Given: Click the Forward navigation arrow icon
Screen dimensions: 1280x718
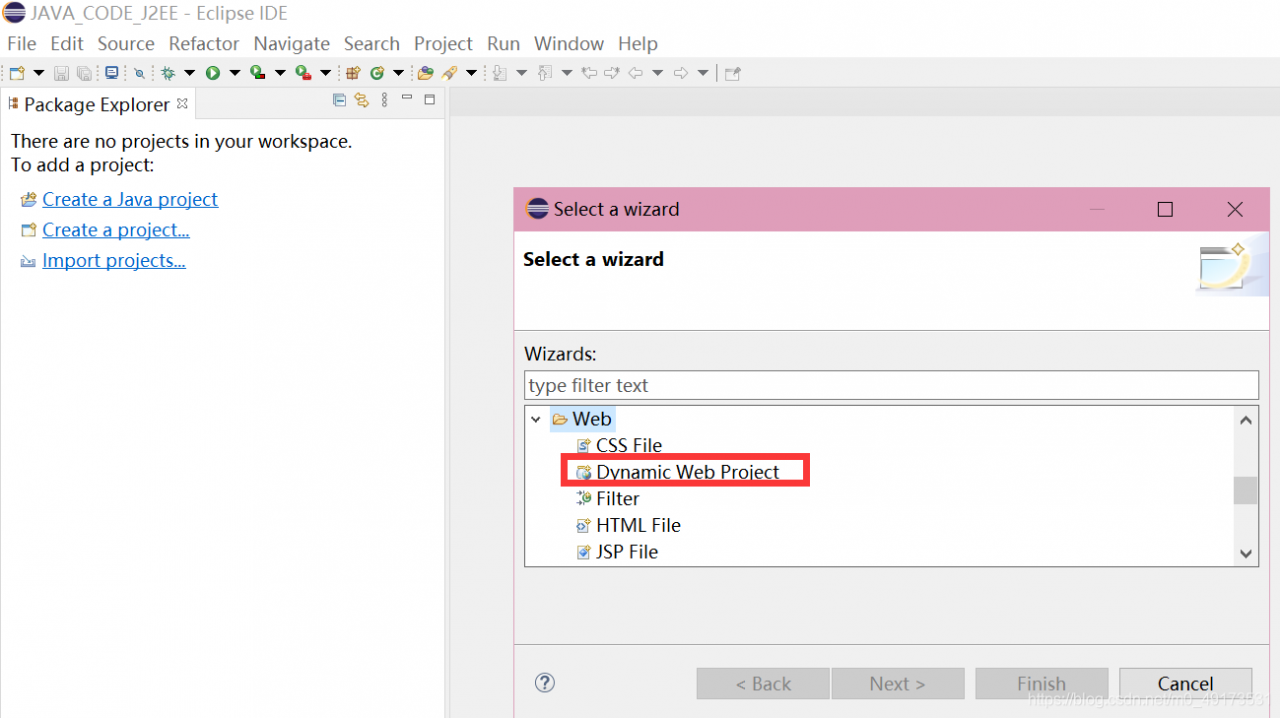Looking at the screenshot, I should [681, 73].
